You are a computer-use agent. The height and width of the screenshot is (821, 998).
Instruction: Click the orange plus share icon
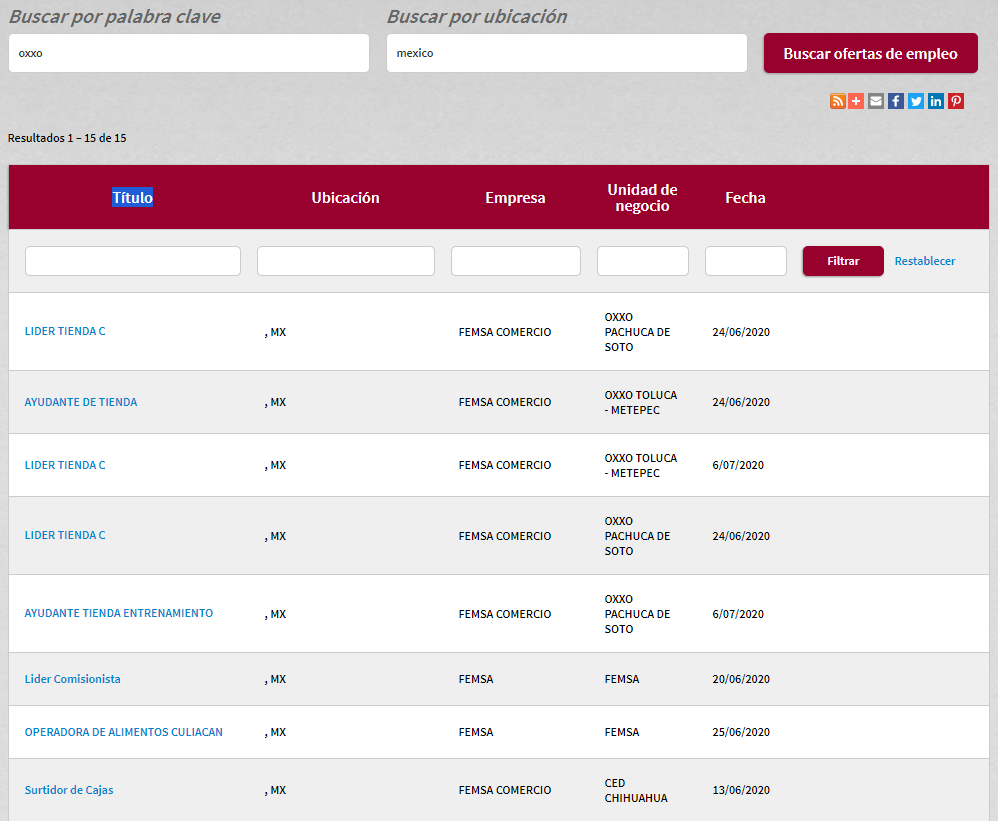point(856,101)
